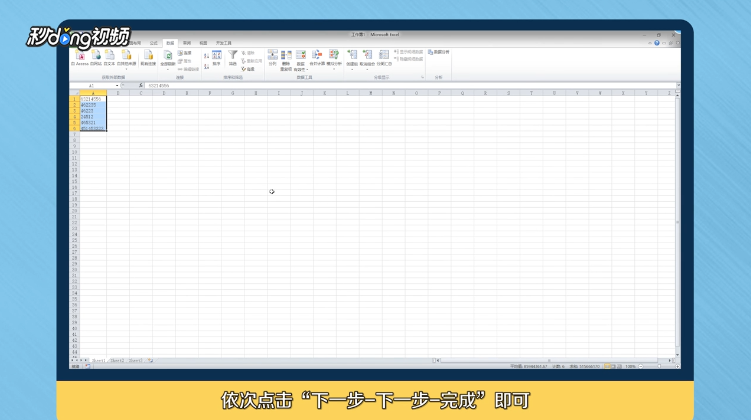Open Existing Connections

point(148,56)
